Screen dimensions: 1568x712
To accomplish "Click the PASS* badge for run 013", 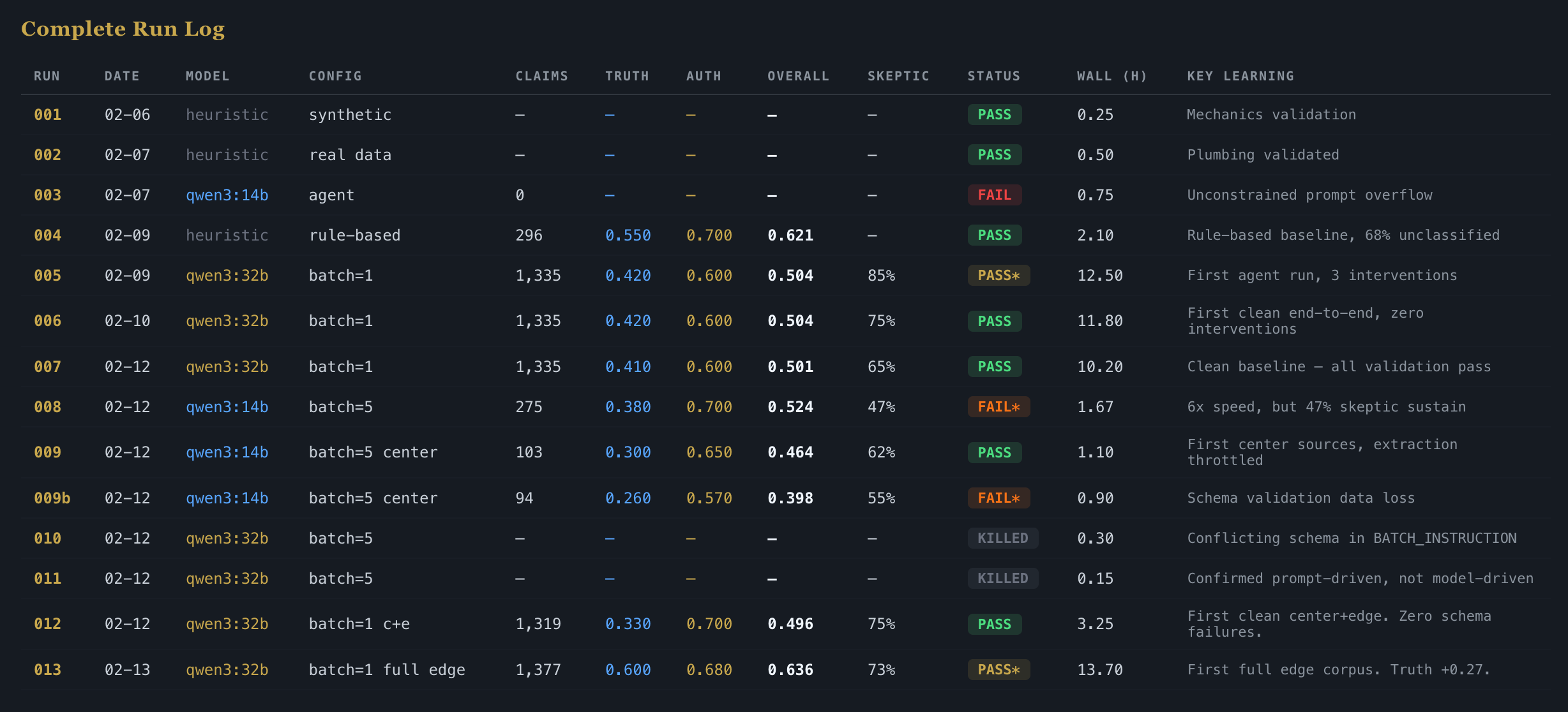I will tap(999, 670).
